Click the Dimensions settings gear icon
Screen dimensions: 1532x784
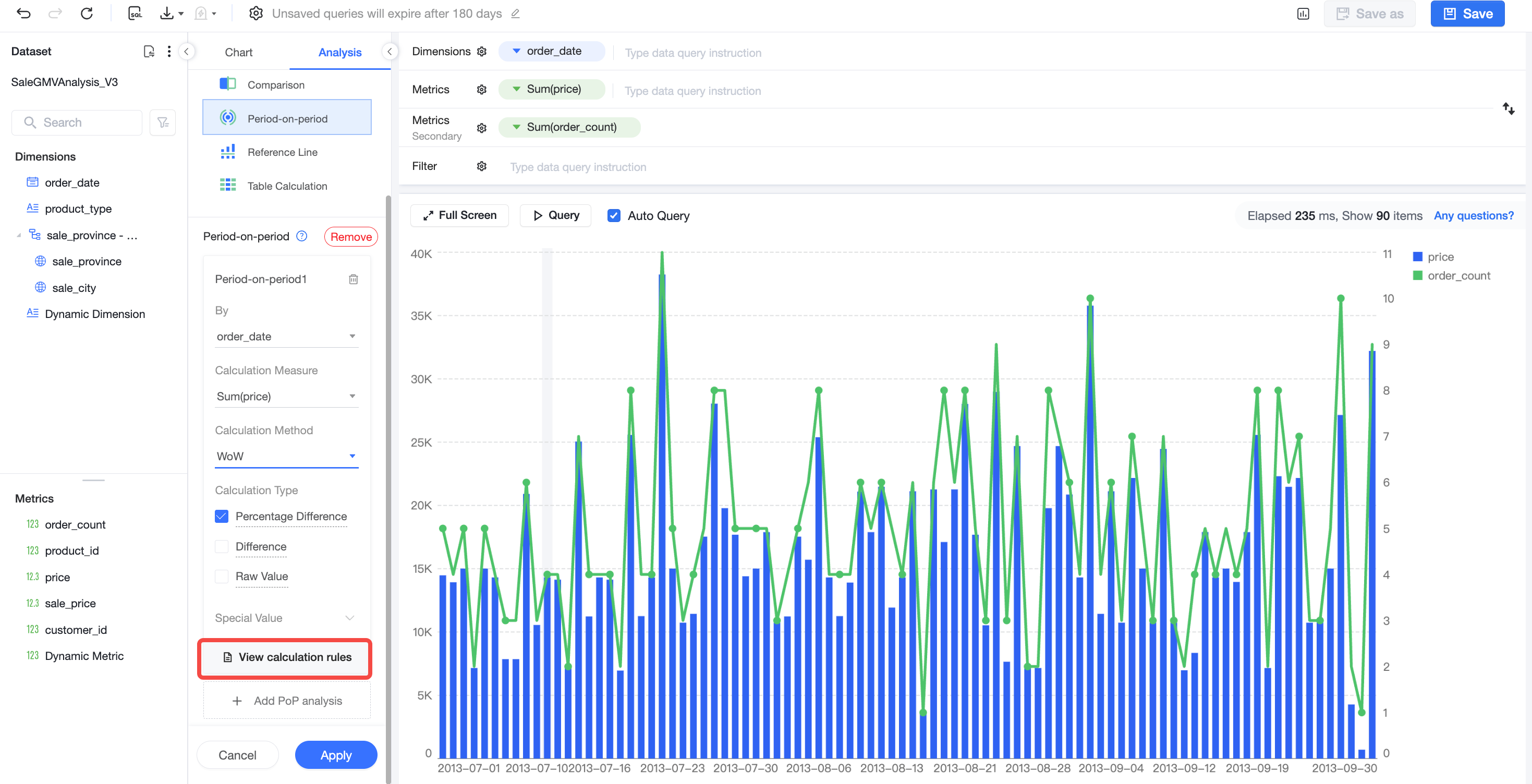[482, 52]
